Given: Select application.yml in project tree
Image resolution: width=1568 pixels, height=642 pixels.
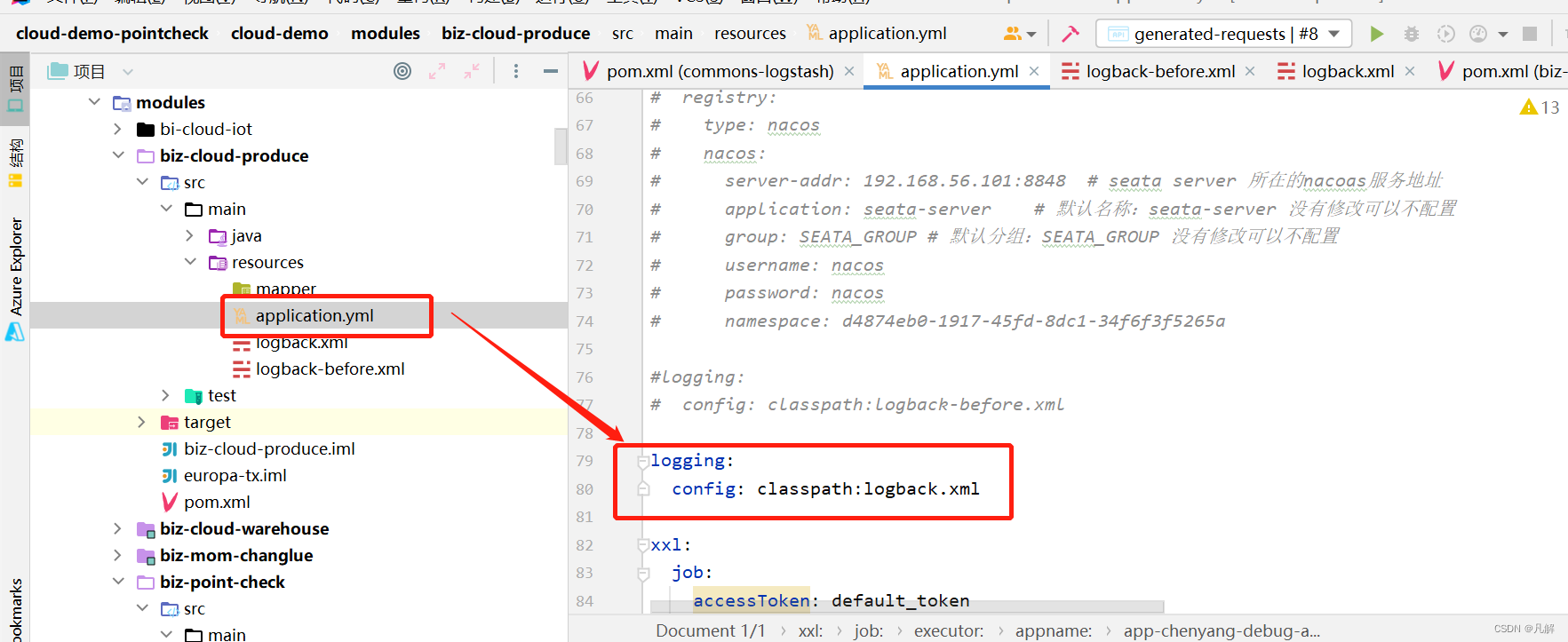Looking at the screenshot, I should click(x=314, y=315).
